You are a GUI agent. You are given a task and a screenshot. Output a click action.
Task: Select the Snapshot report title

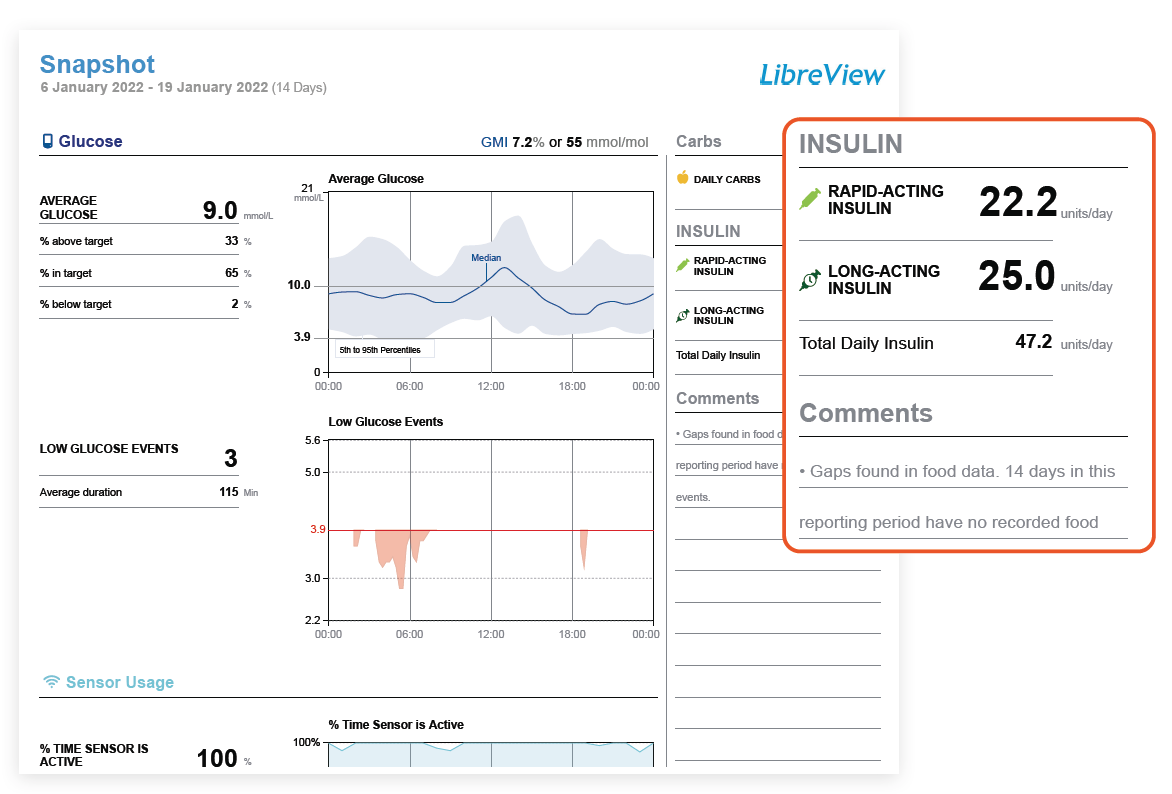(x=97, y=65)
